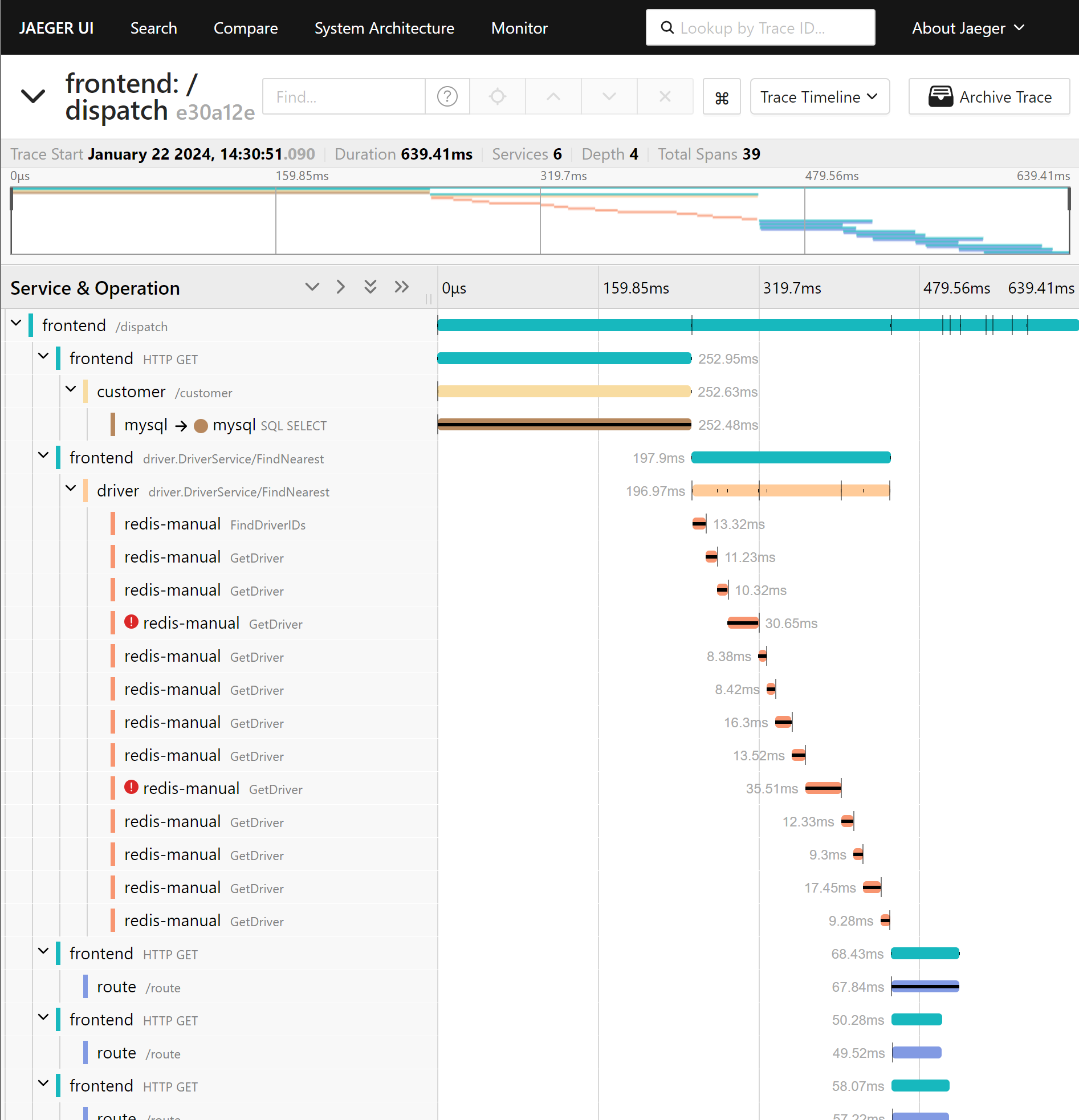Clear the find search with X icon
Image resolution: width=1079 pixels, height=1120 pixels.
(665, 97)
